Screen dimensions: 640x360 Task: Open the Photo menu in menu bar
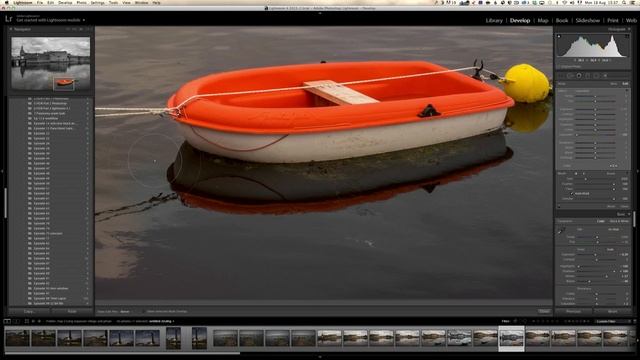[x=82, y=2]
